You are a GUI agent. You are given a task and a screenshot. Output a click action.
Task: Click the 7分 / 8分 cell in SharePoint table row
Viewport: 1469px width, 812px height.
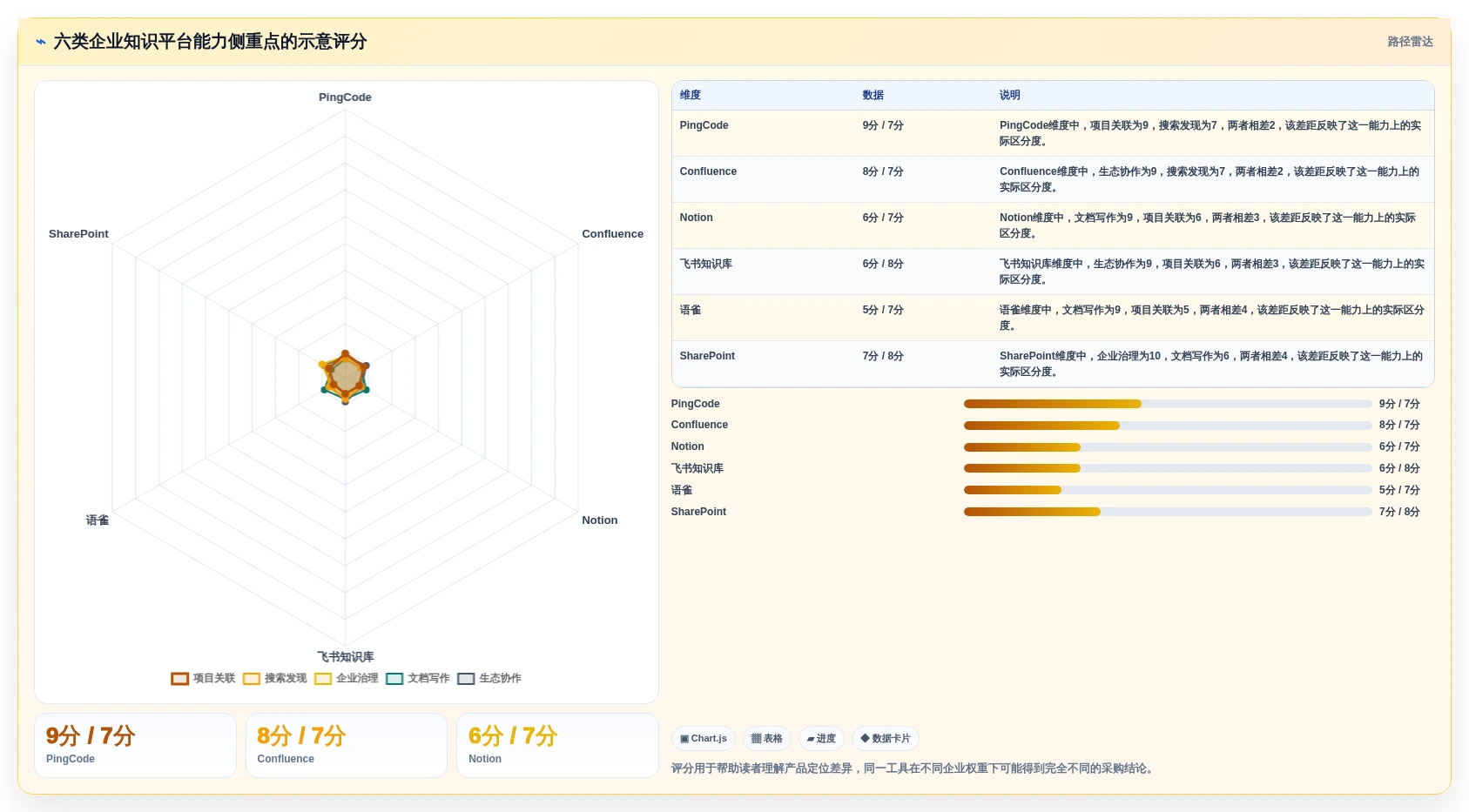tap(883, 356)
